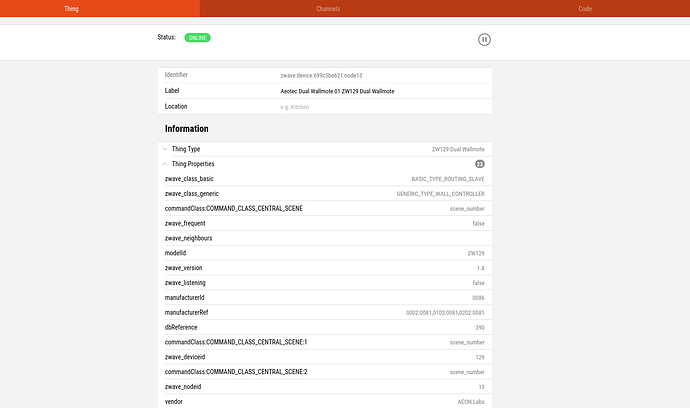690x408 pixels.
Task: Click the zwave_deviceid property row
Action: [x=325, y=357]
